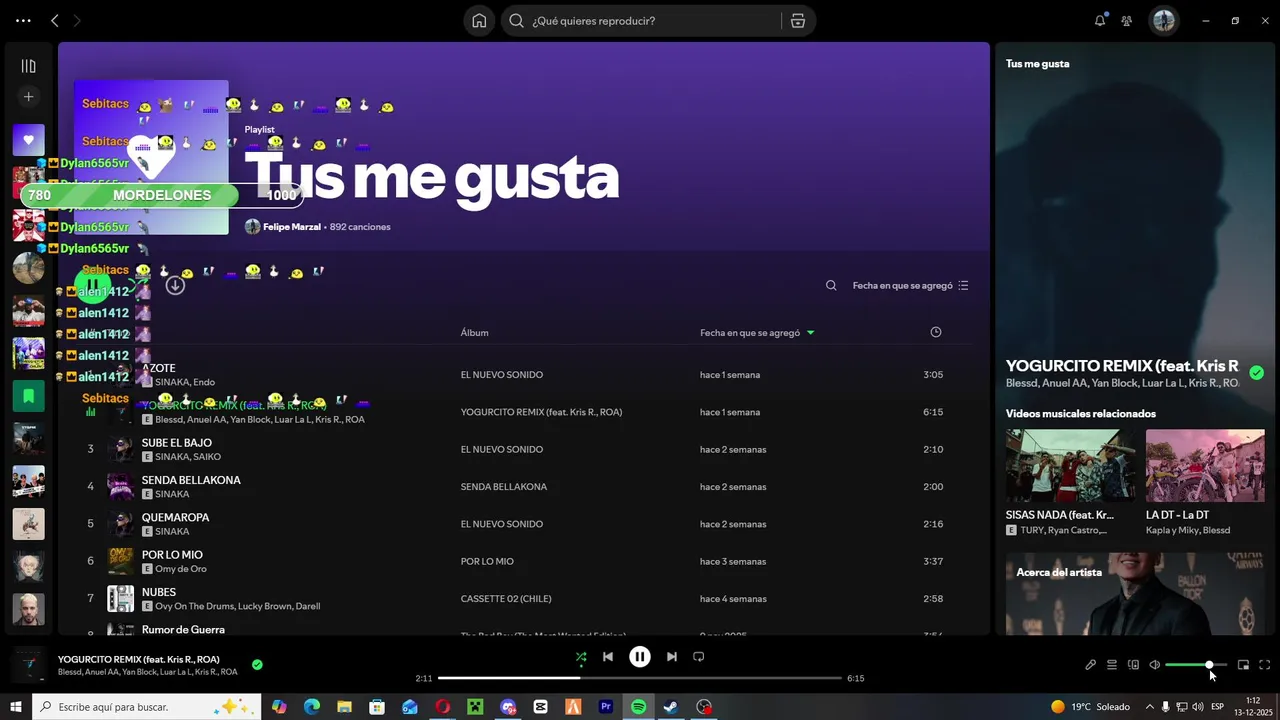Click the now-playing album cover in bottom bar
The width and height of the screenshot is (1280, 720).
click(x=28, y=665)
